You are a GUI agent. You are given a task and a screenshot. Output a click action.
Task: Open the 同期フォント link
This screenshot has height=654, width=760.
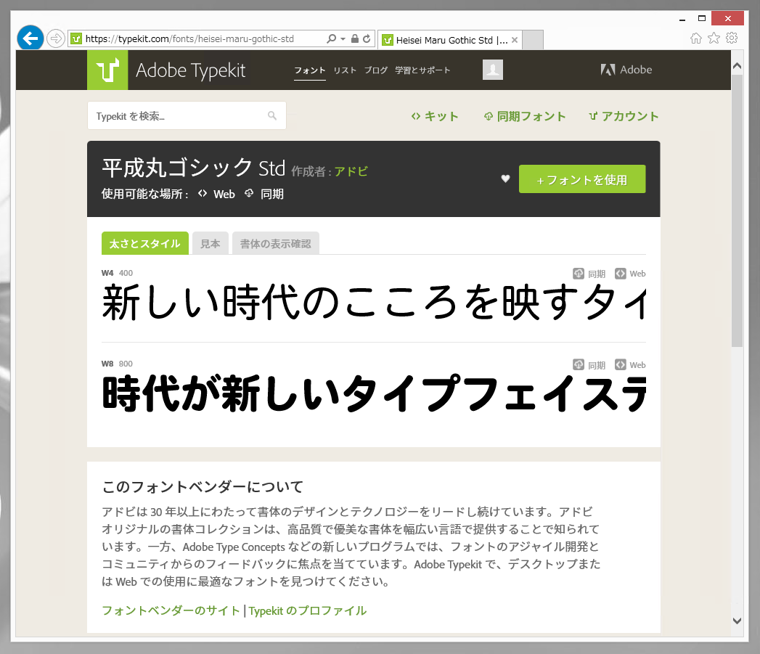(x=524, y=116)
